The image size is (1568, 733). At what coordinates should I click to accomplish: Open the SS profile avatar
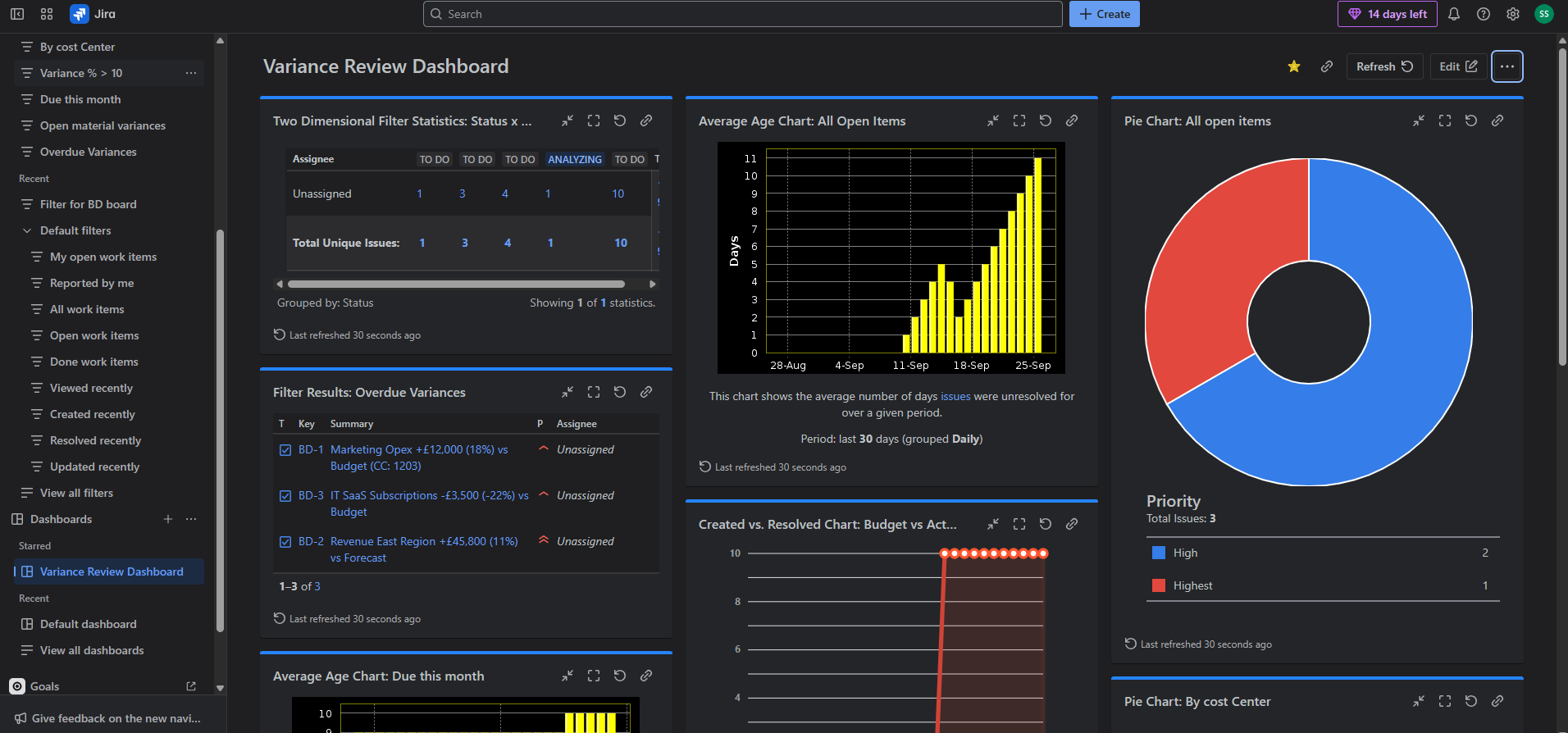pyautogui.click(x=1544, y=14)
